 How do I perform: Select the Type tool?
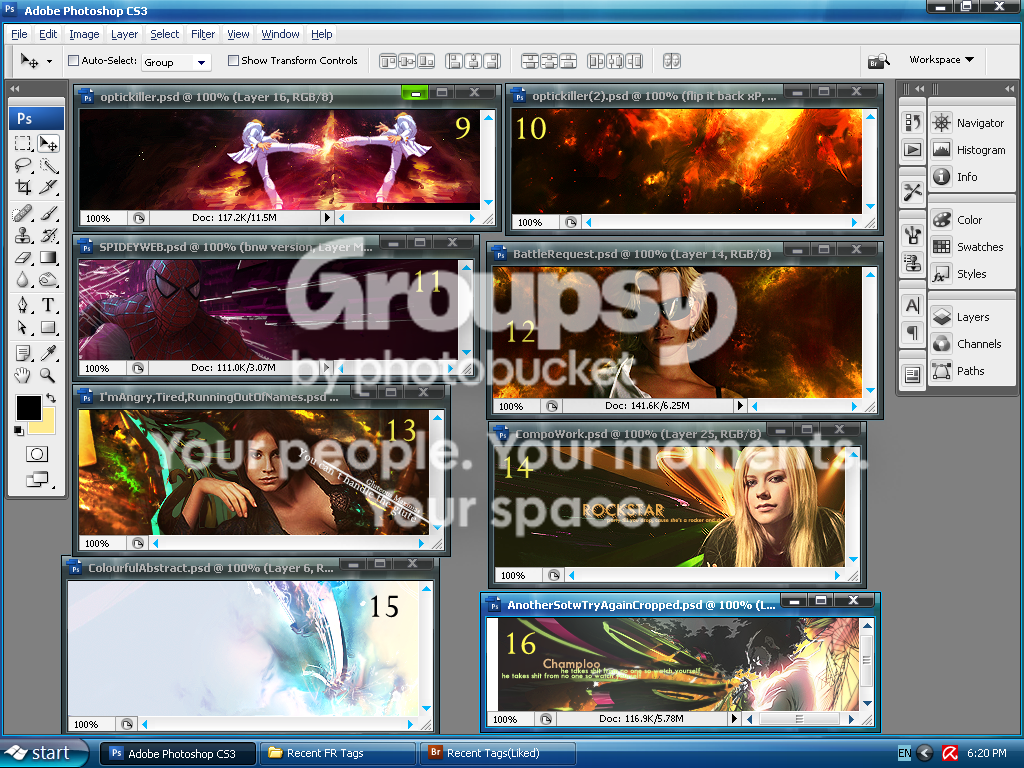tap(48, 305)
